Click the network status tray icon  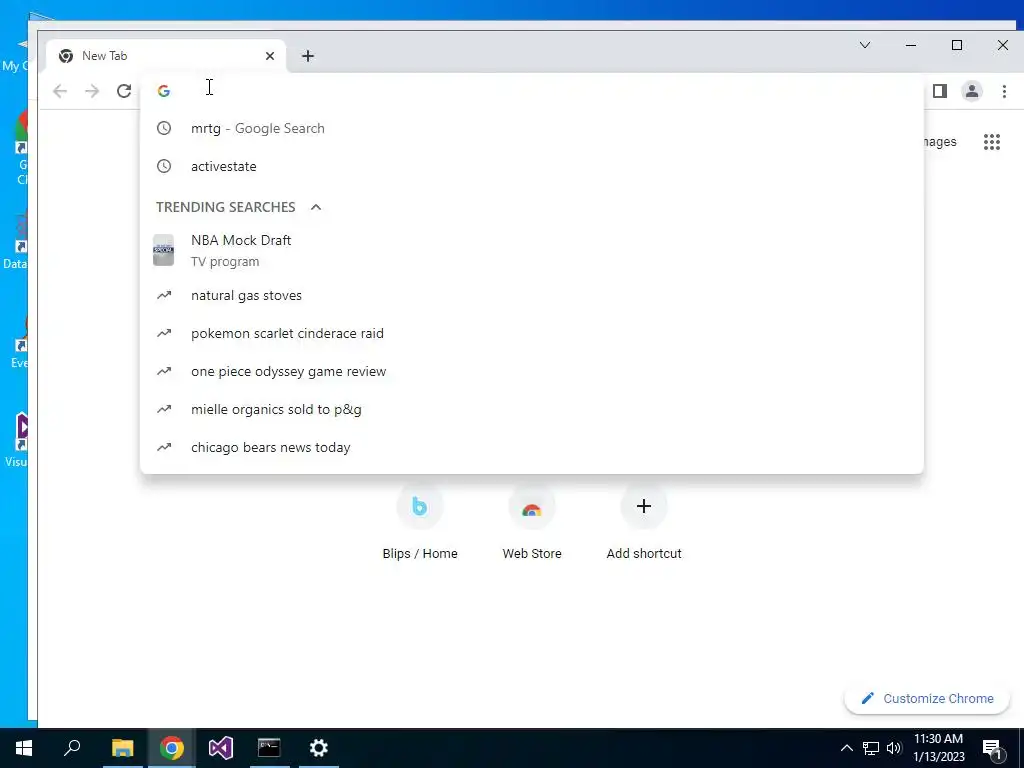pos(871,748)
